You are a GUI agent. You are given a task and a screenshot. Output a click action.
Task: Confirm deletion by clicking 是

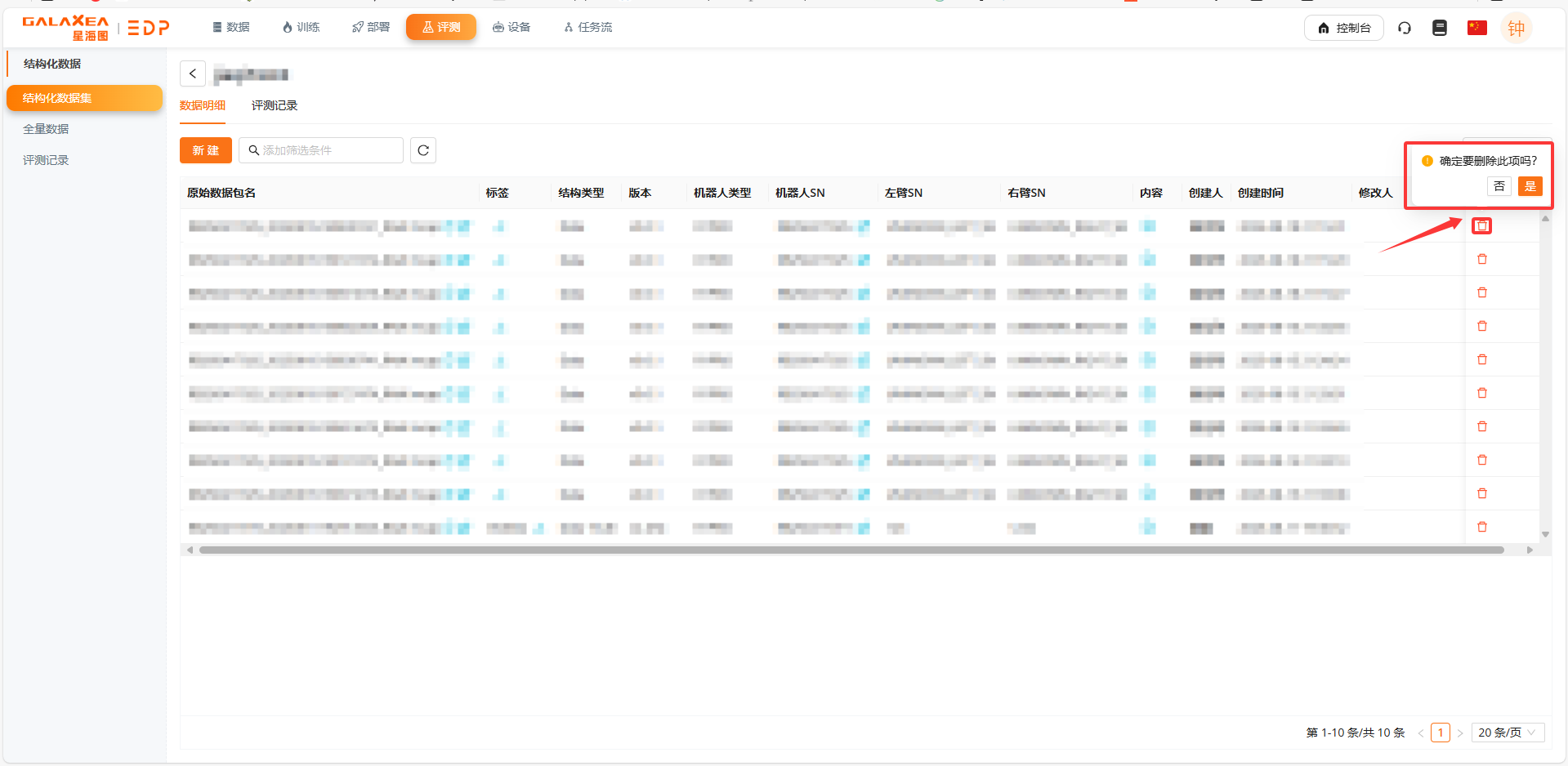[1530, 186]
